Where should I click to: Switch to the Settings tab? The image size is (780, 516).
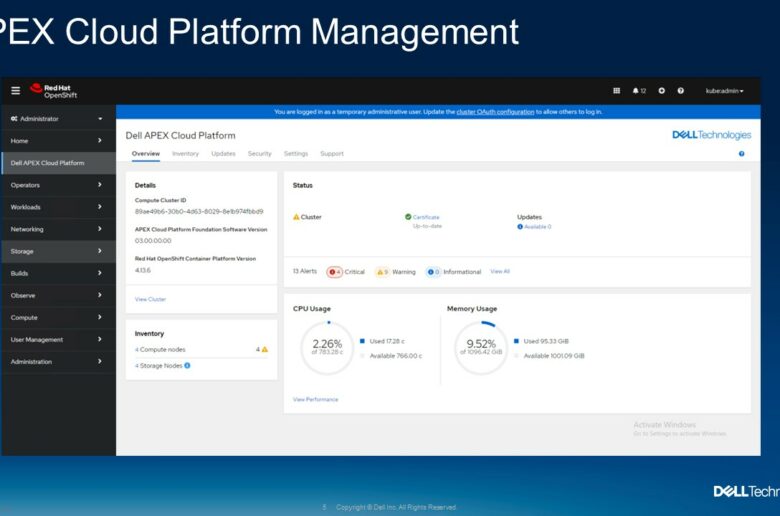[x=296, y=153]
